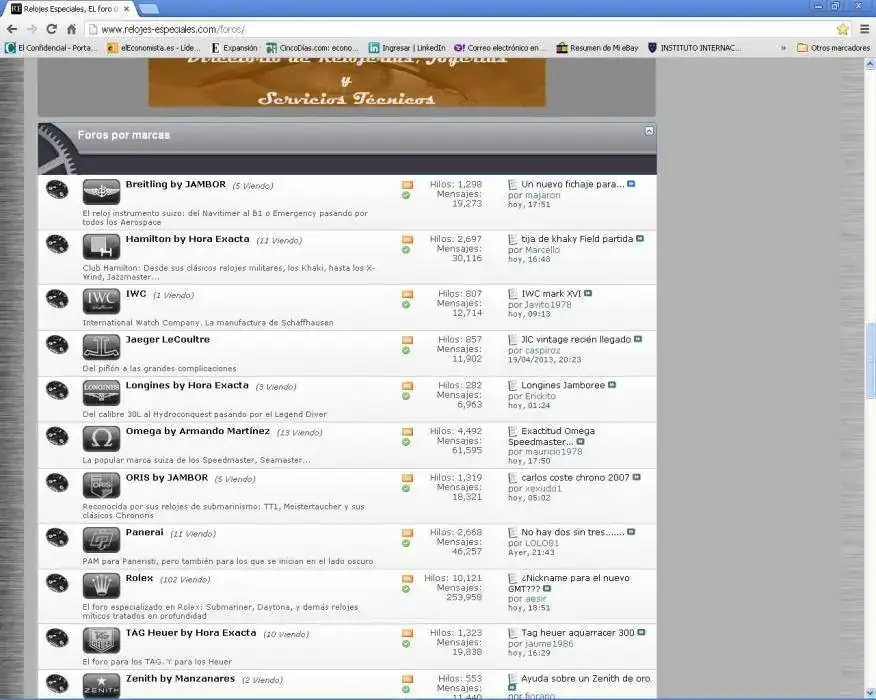Screen dimensions: 876x700
Task: View profile of user mauricio1978
Action: (x=553, y=451)
